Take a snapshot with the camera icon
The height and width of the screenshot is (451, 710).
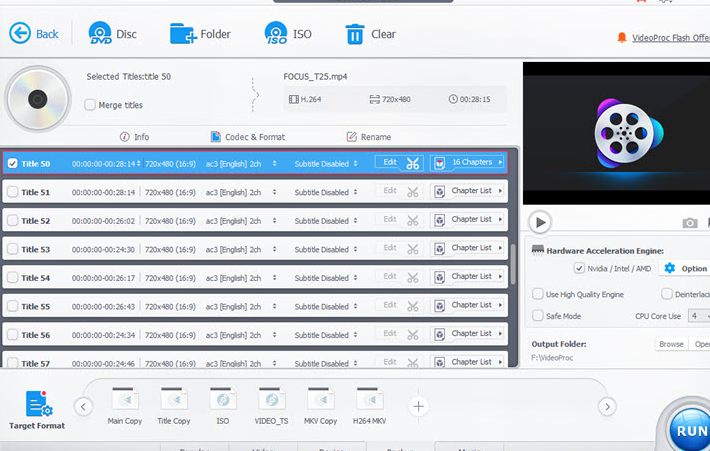tap(690, 223)
